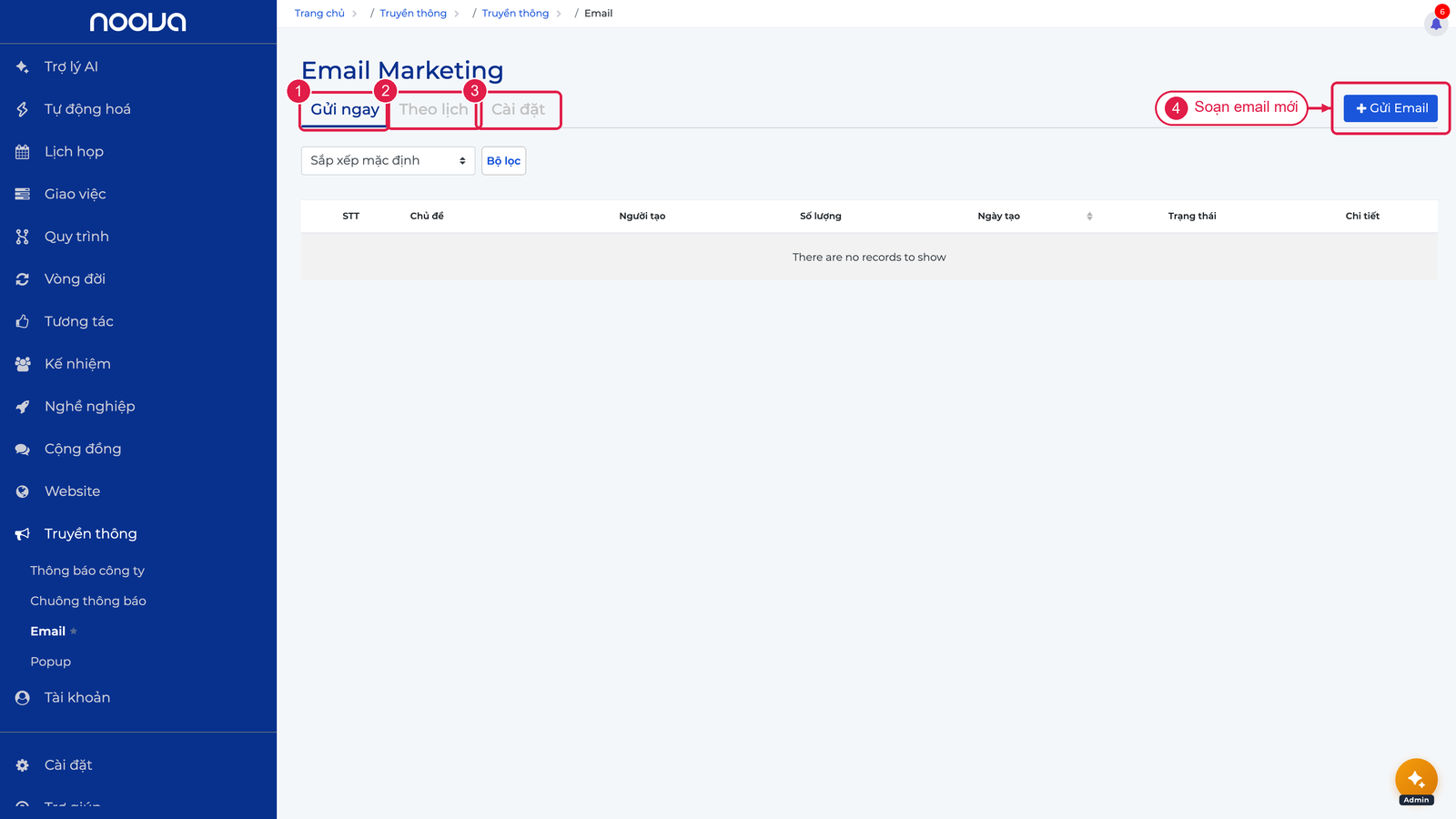Image resolution: width=1456 pixels, height=819 pixels.
Task: Select Email submenu item in sidebar
Action: tap(47, 632)
